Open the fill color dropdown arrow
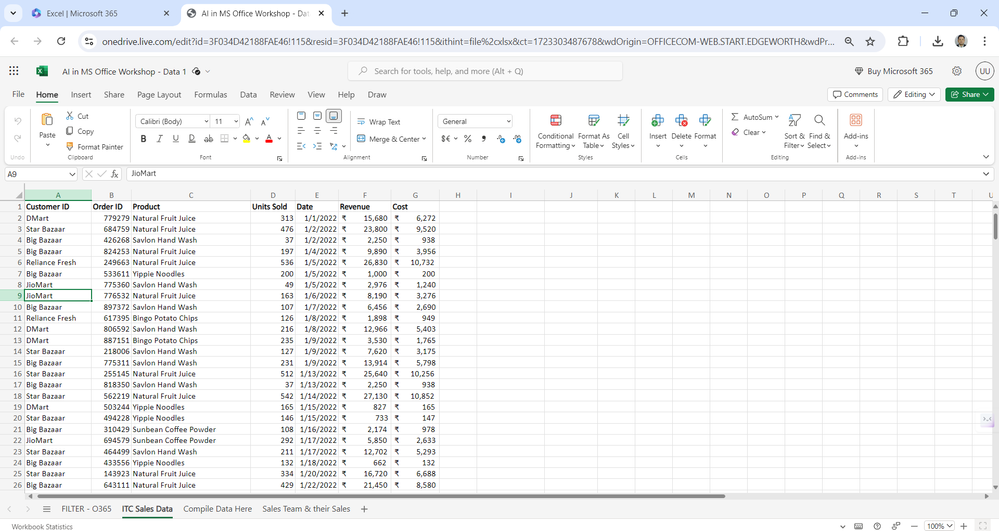The width and height of the screenshot is (999, 531). [257, 138]
